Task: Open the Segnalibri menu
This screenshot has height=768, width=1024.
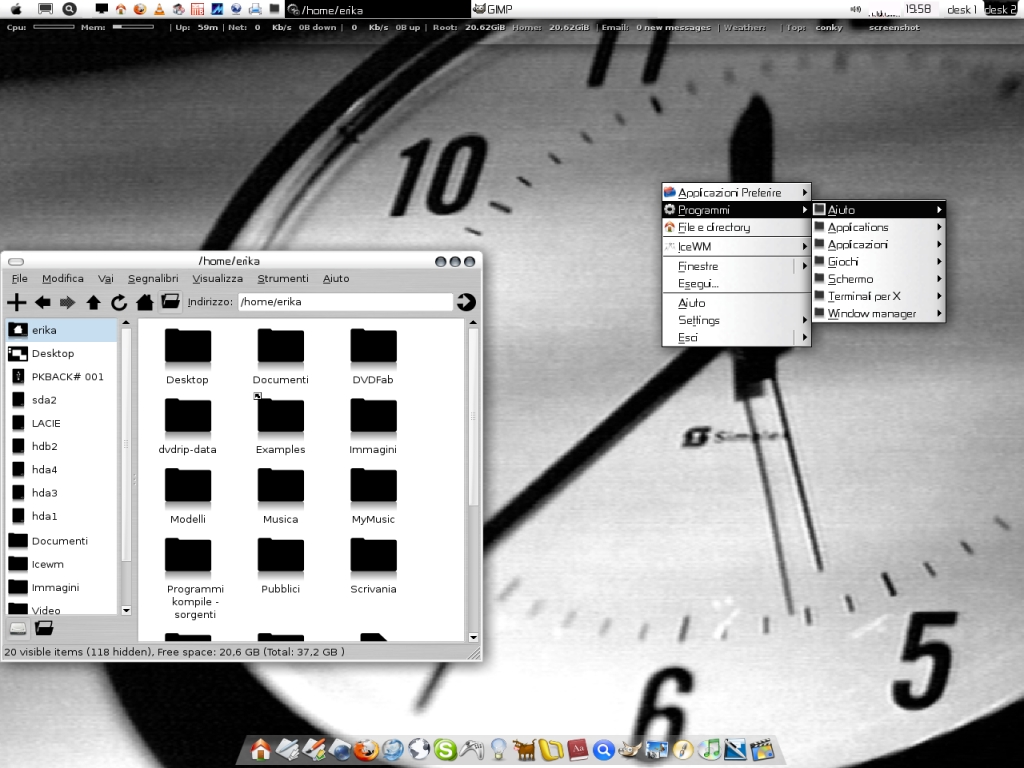Action: [153, 278]
